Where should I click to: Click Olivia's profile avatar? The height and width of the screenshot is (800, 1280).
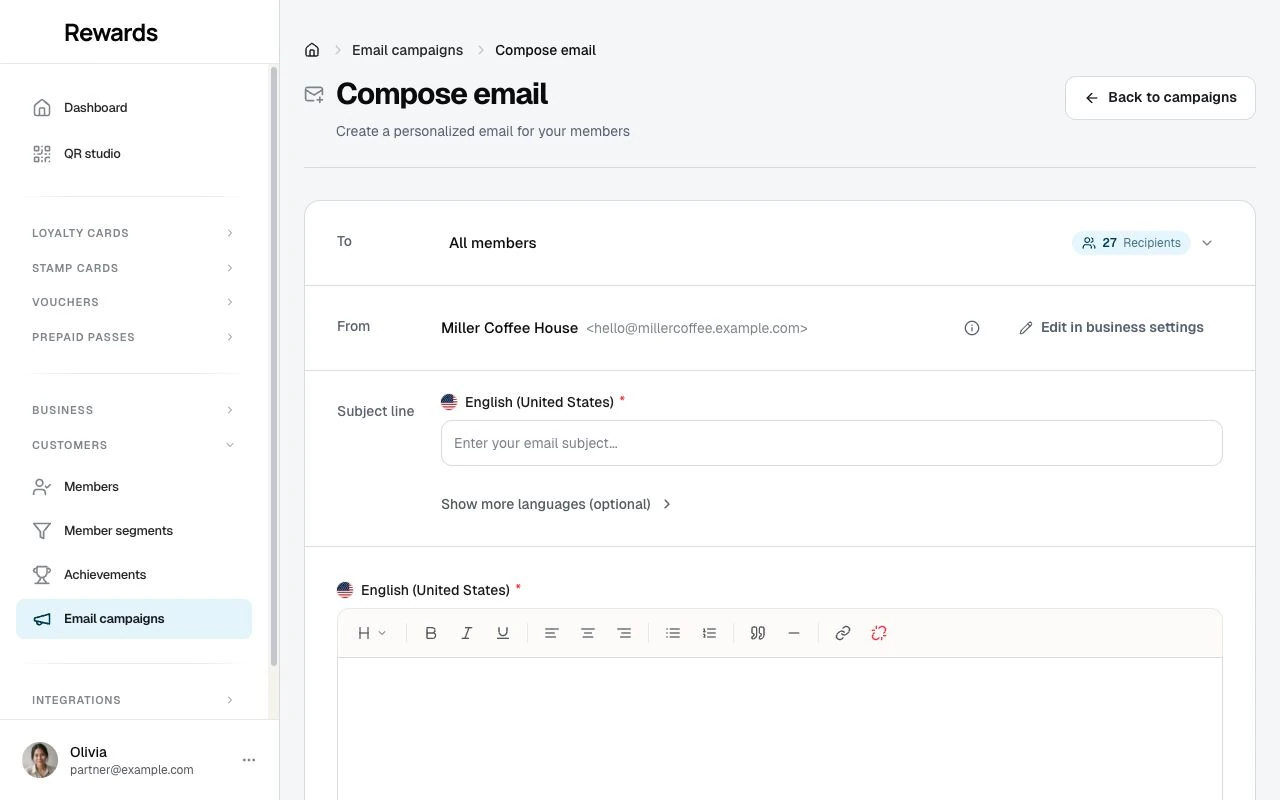(40, 760)
